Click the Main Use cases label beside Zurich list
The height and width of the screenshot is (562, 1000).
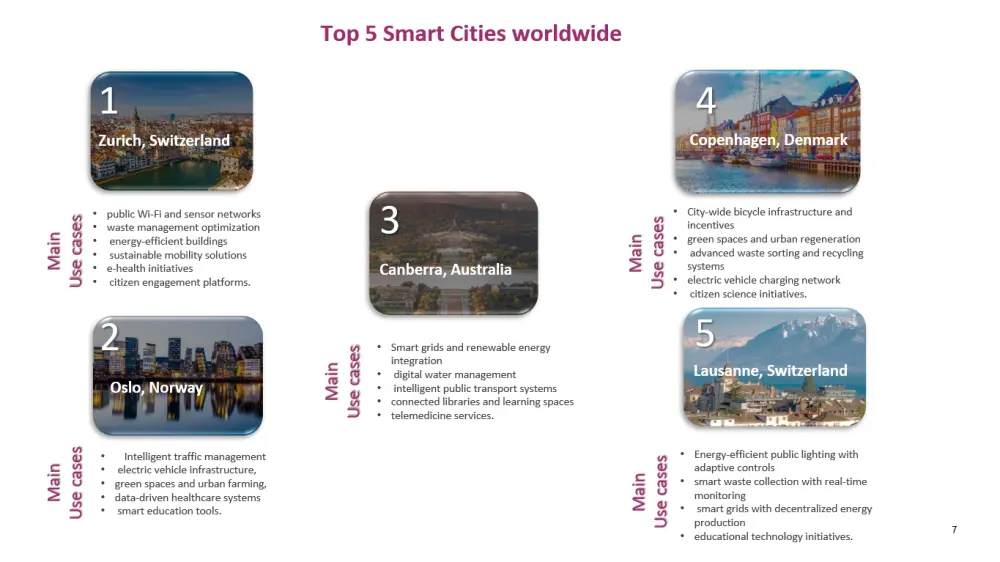tap(64, 251)
